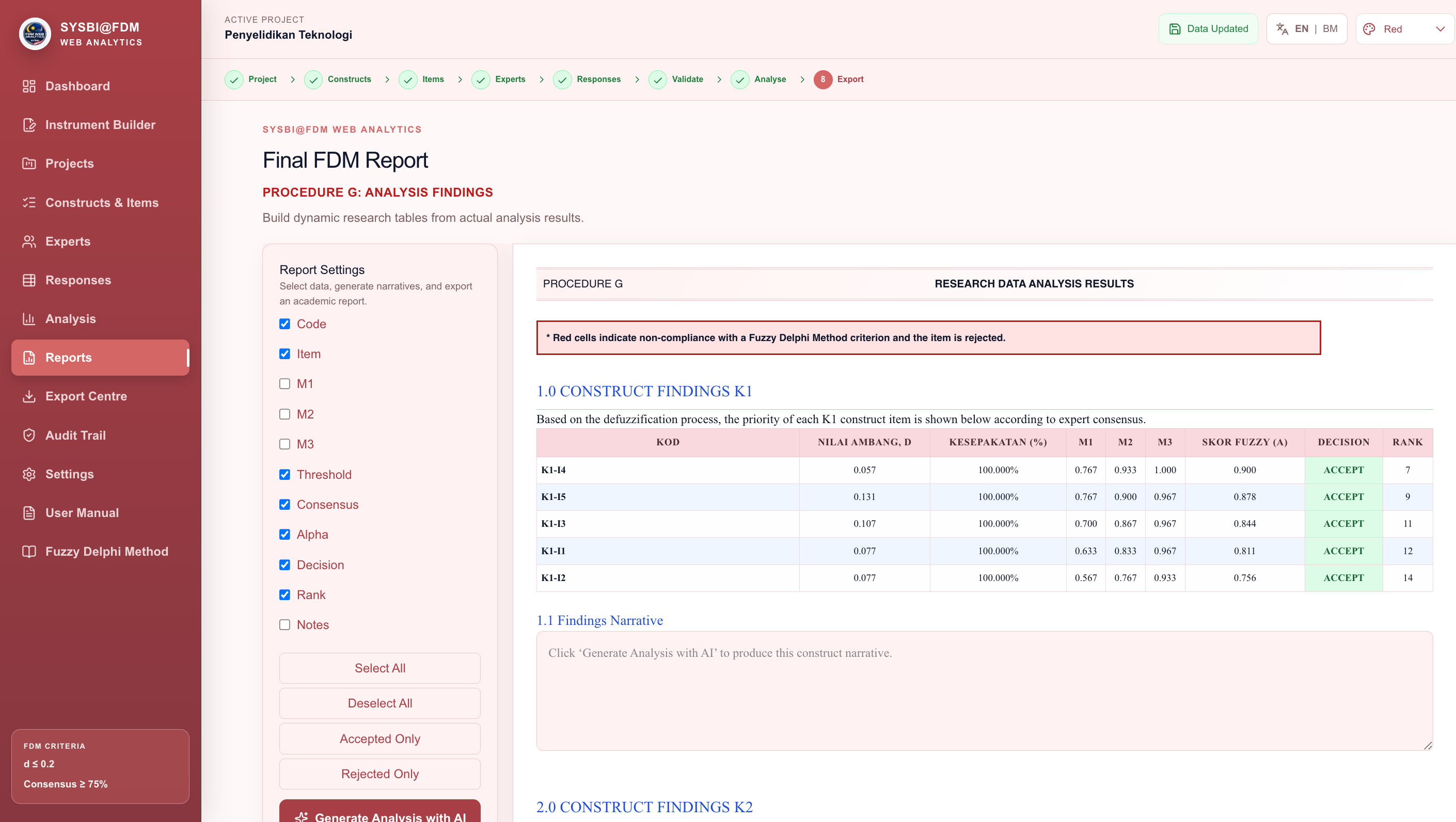
Task: Enable the M3 checkbox
Action: pos(285,444)
